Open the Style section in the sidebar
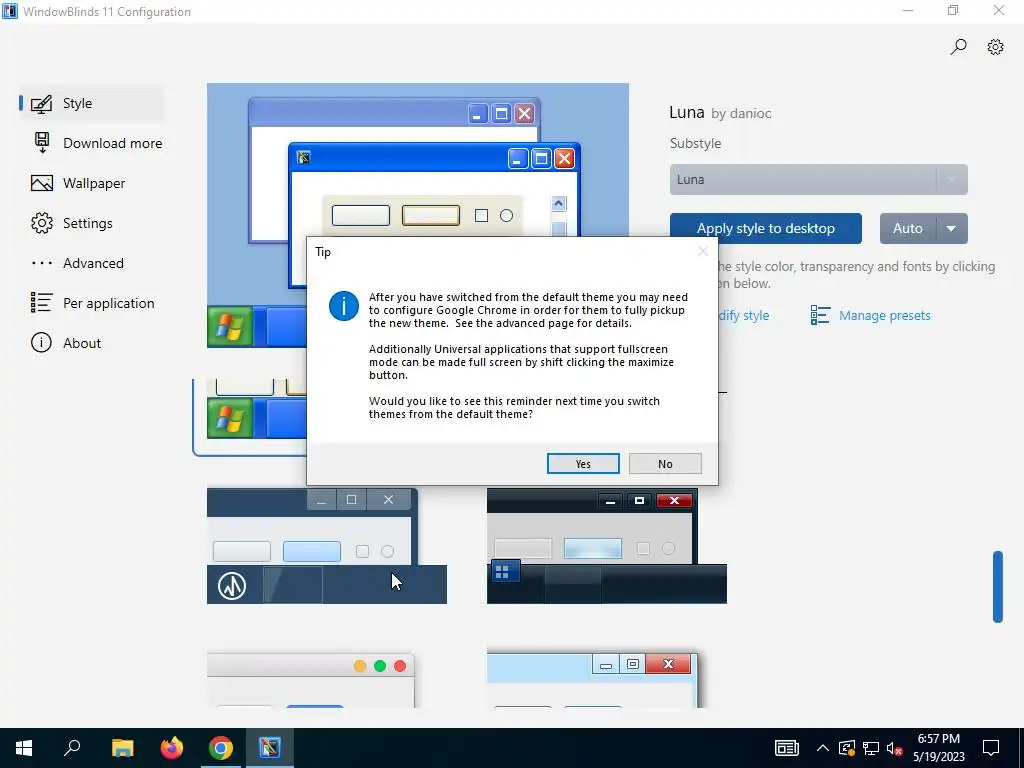The width and height of the screenshot is (1024, 768). [x=90, y=103]
